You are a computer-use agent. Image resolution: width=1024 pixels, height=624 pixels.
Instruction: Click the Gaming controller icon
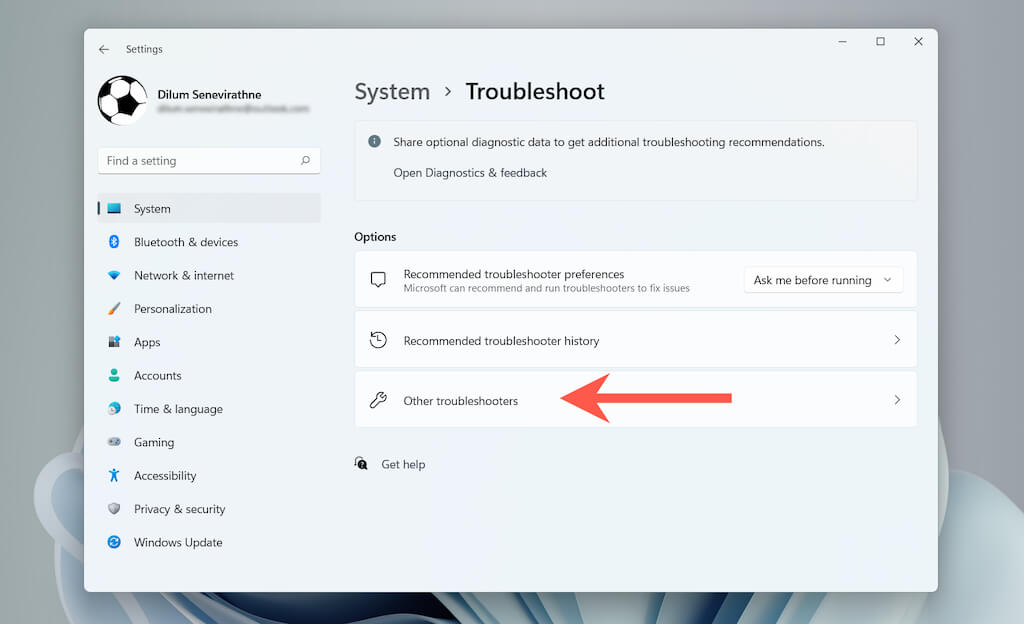tap(114, 442)
